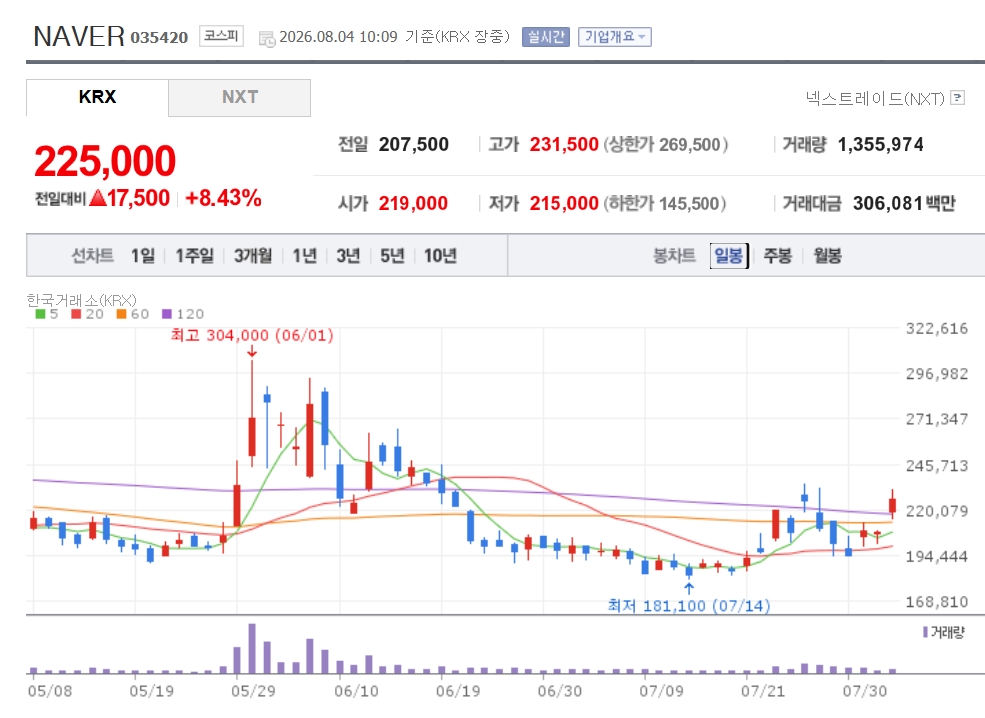Click the 최고 304,000 high marker
Screen dimensions: 985x718
coord(252,335)
